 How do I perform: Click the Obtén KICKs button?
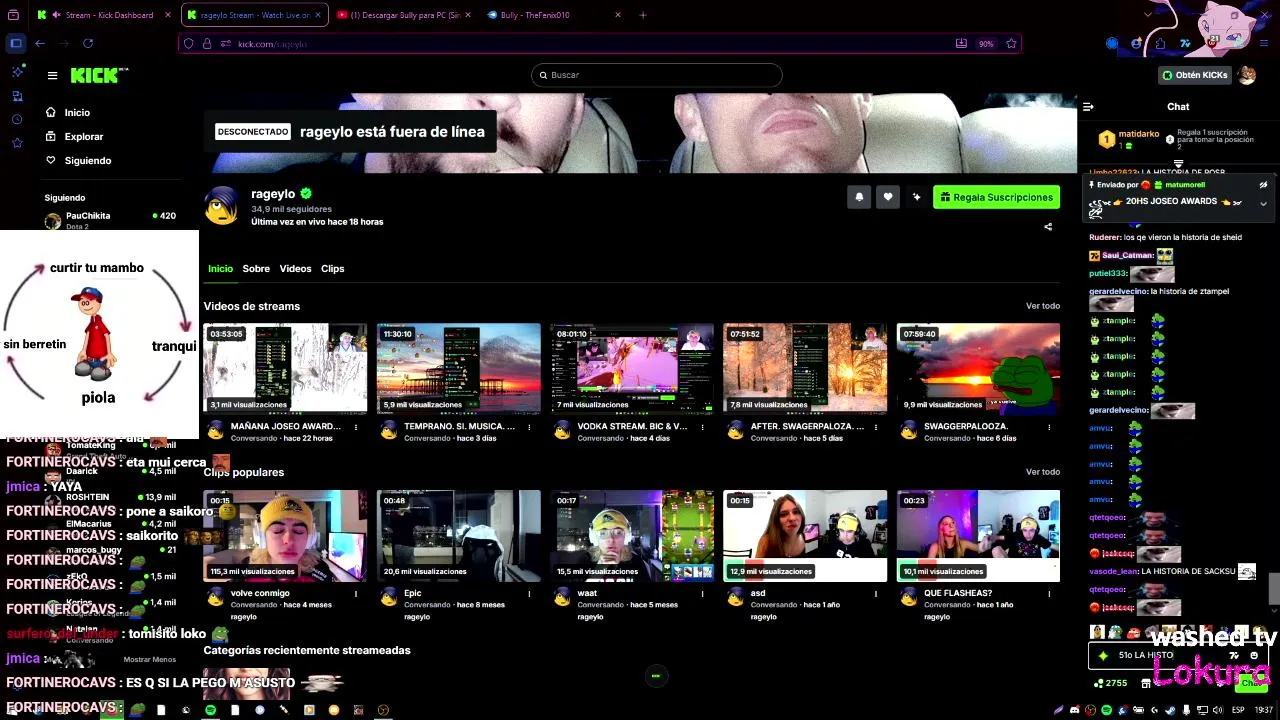[x=1195, y=75]
